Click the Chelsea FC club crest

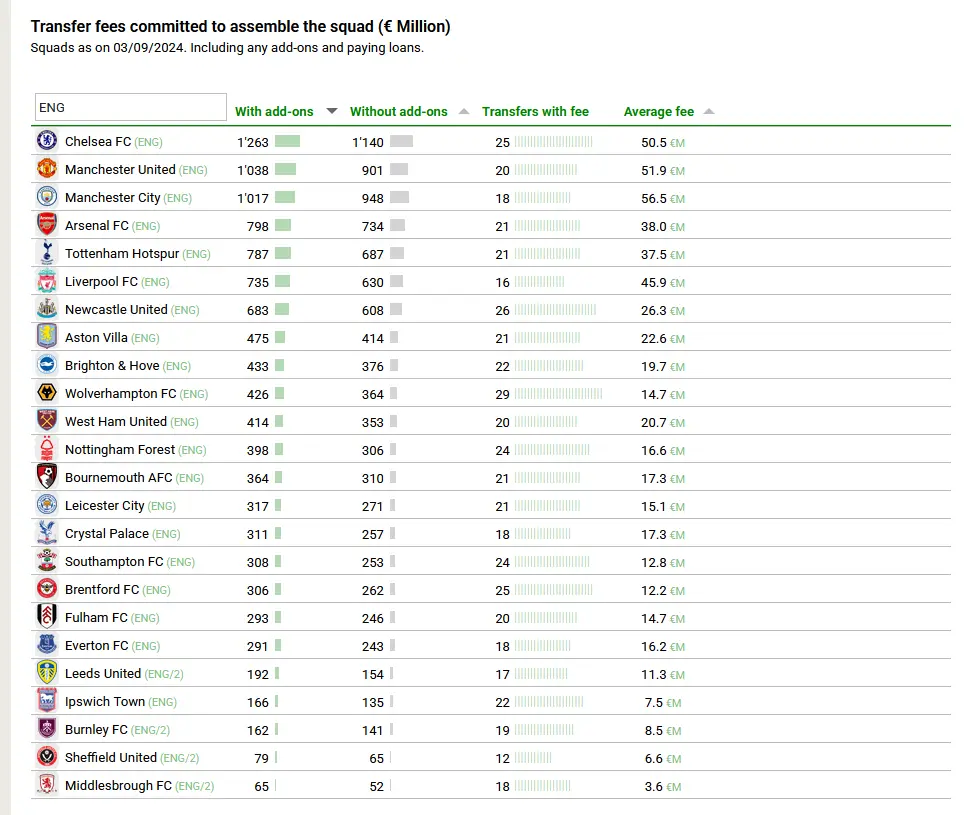[46, 140]
